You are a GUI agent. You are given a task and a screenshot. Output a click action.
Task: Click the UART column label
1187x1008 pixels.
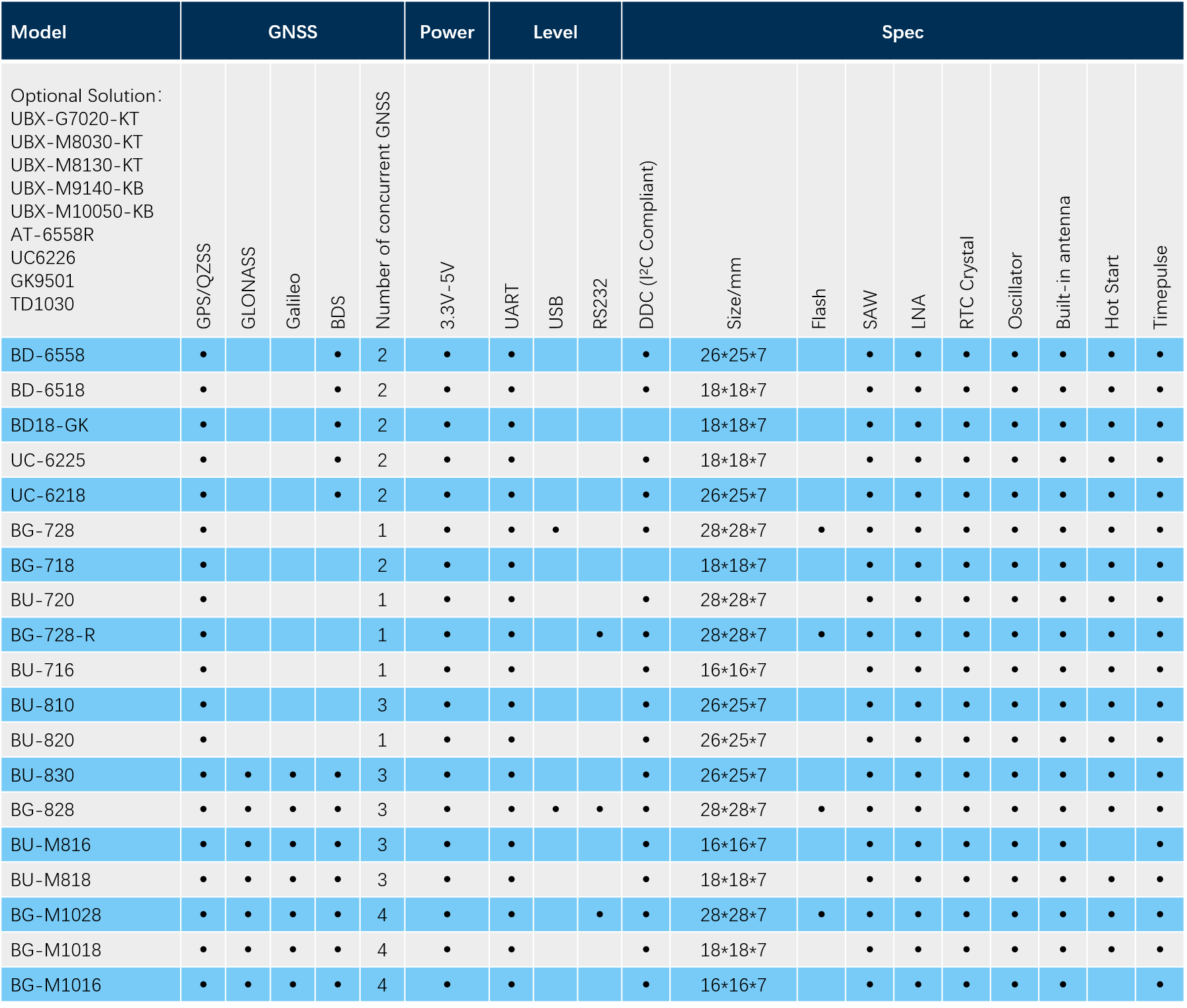point(512,306)
